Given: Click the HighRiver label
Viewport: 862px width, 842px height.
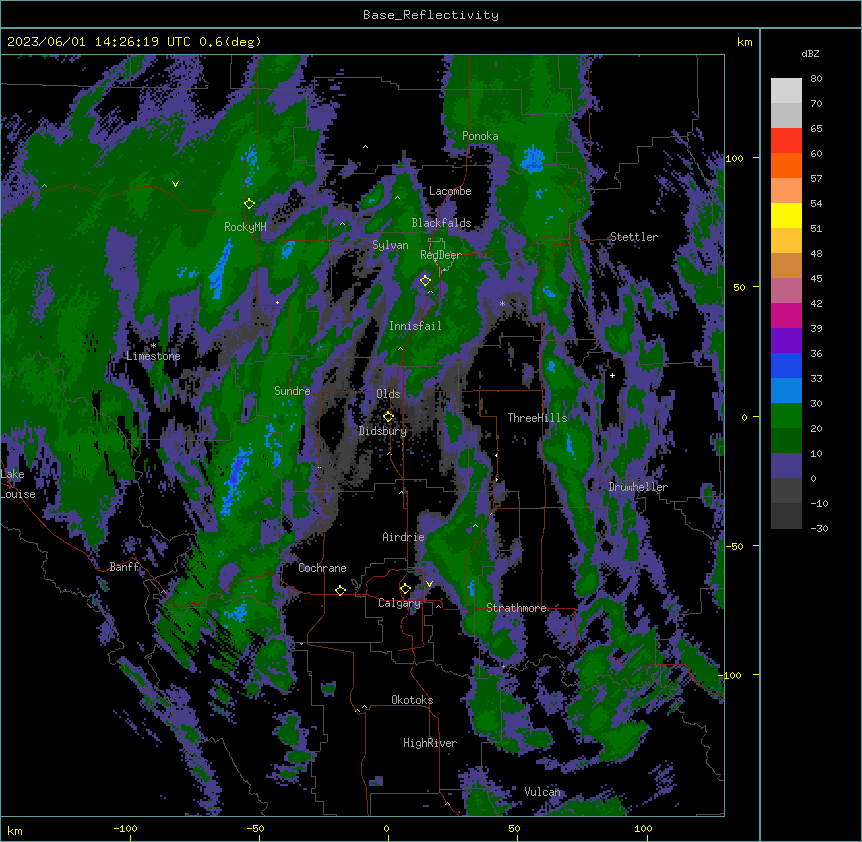Looking at the screenshot, I should click(x=430, y=743).
